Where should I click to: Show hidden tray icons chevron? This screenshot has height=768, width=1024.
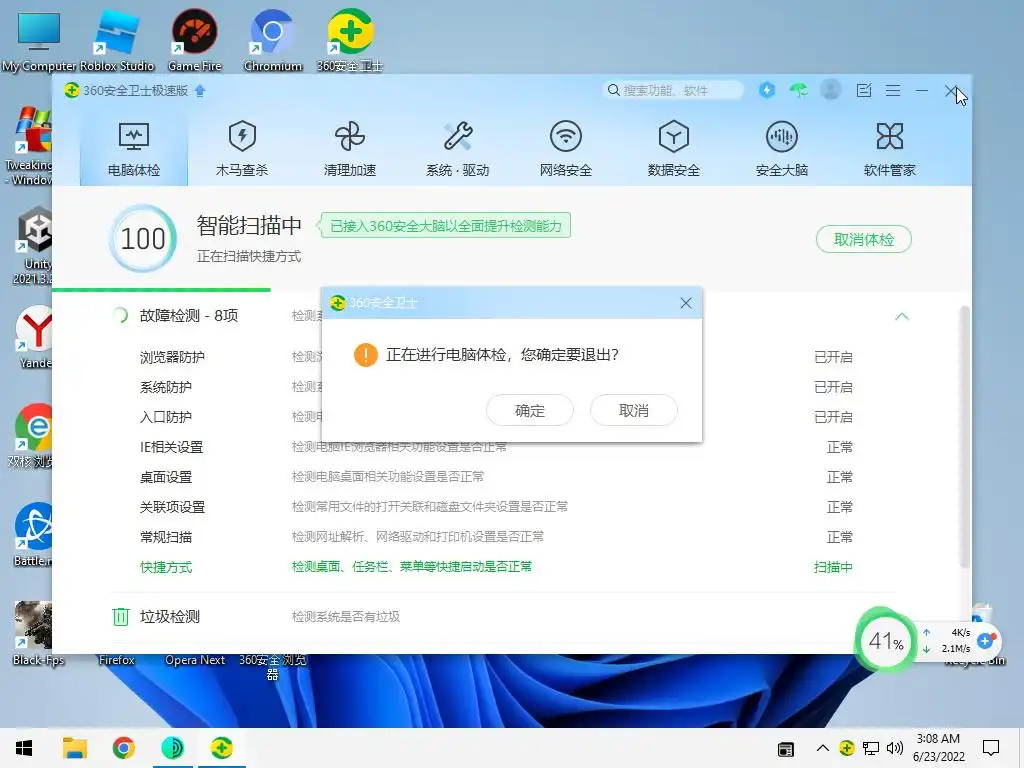(823, 748)
